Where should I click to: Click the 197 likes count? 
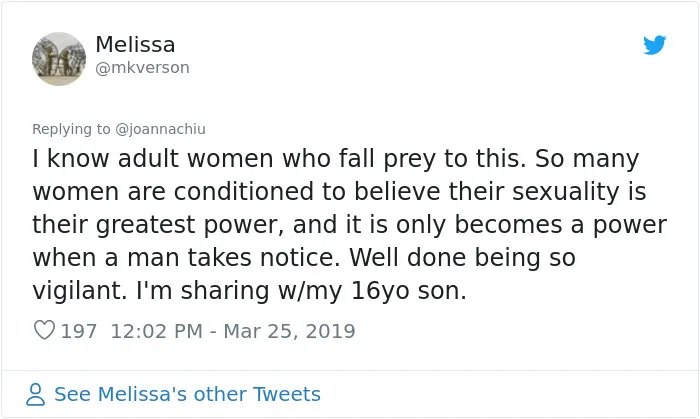(x=79, y=331)
